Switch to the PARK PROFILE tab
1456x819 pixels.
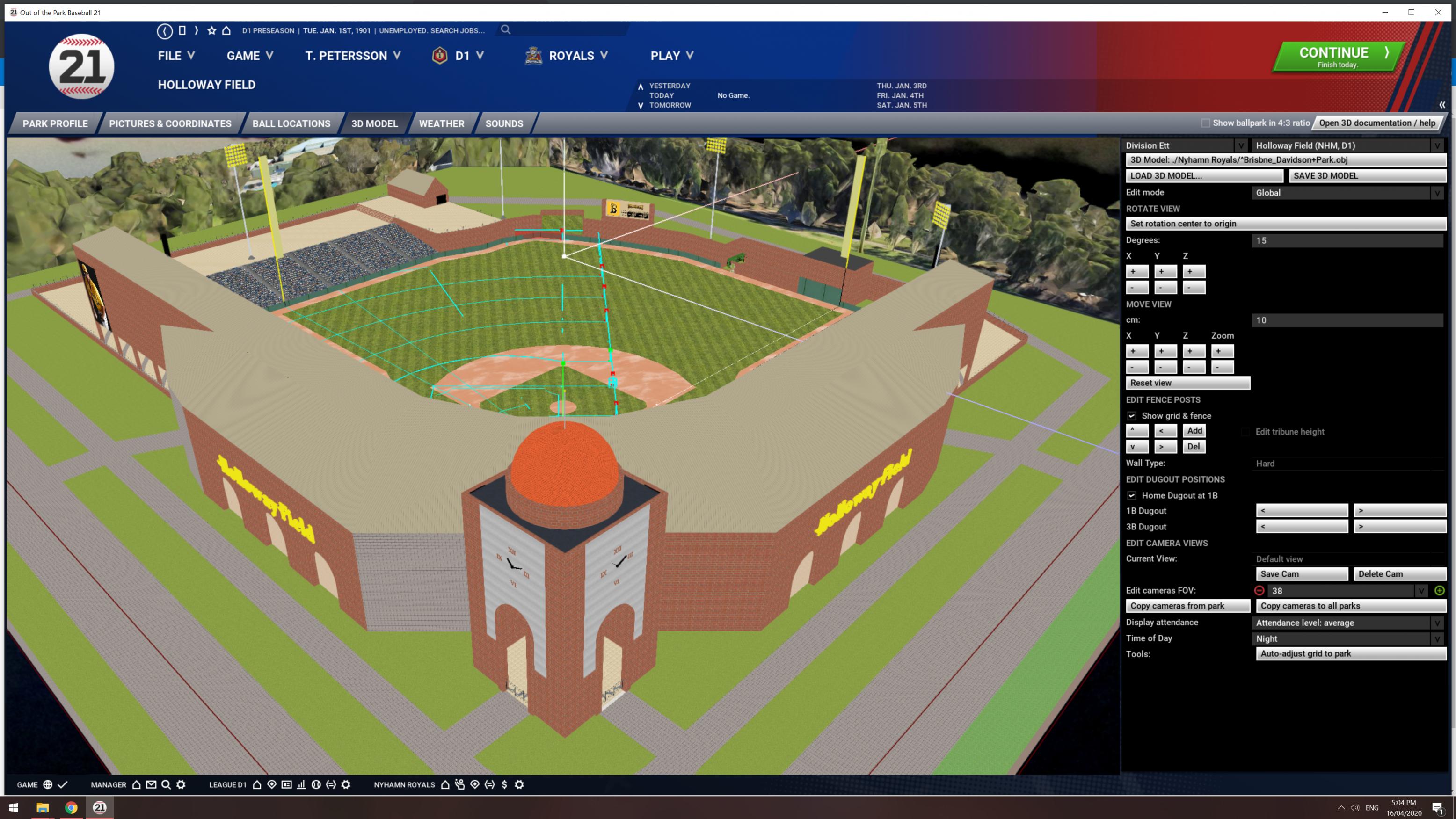pos(55,123)
